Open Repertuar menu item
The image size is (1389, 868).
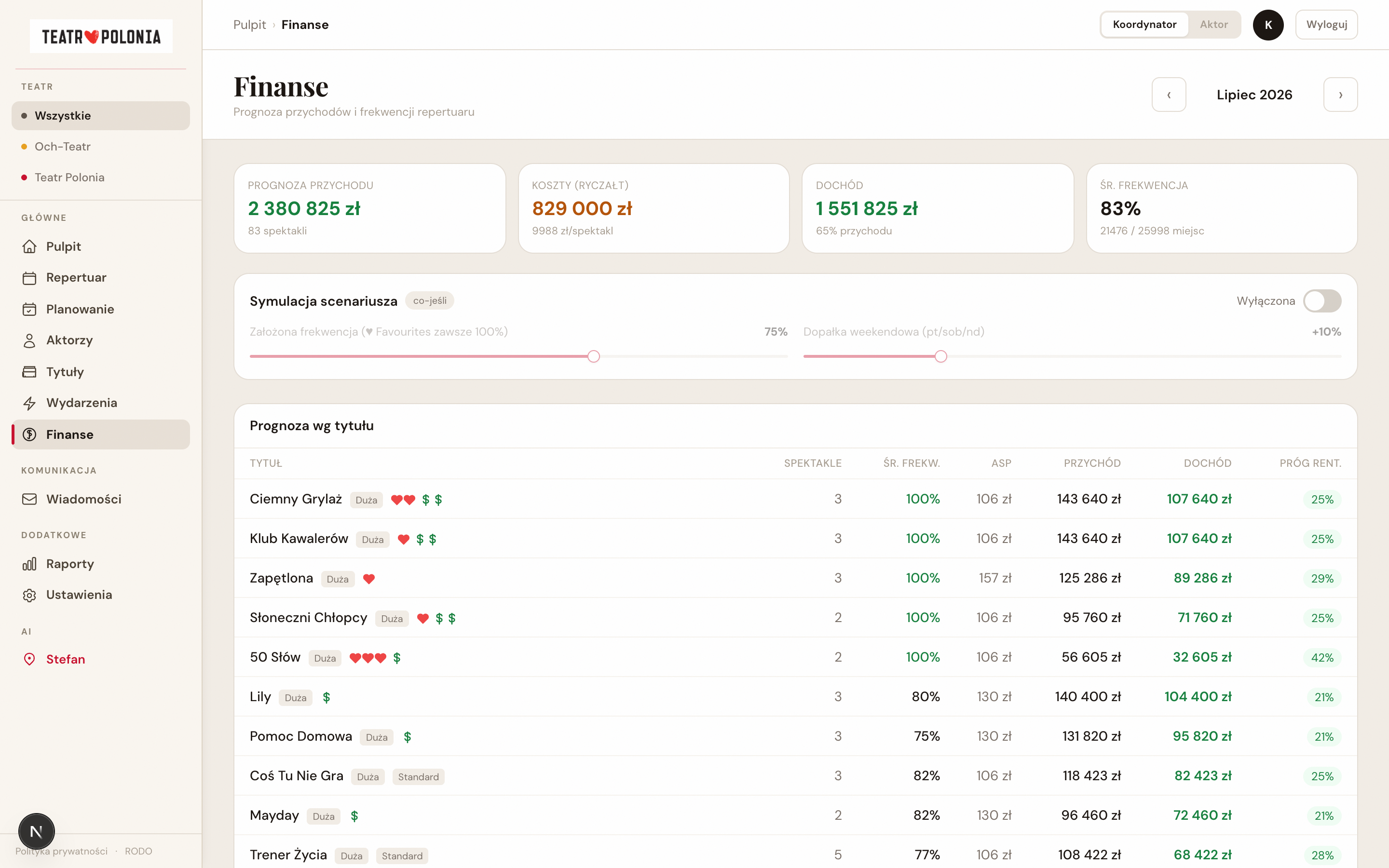[100, 278]
